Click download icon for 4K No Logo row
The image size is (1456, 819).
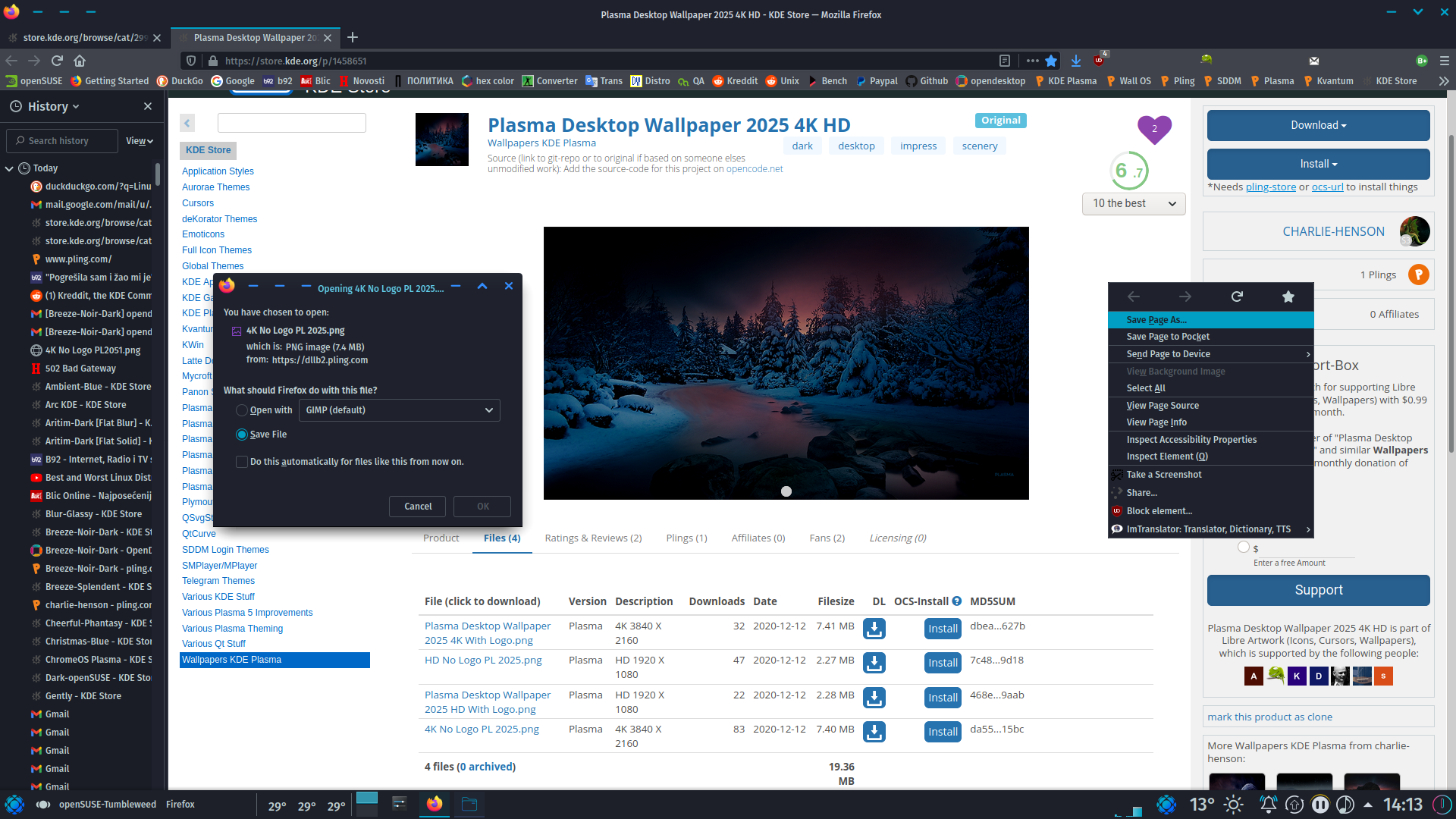(874, 732)
